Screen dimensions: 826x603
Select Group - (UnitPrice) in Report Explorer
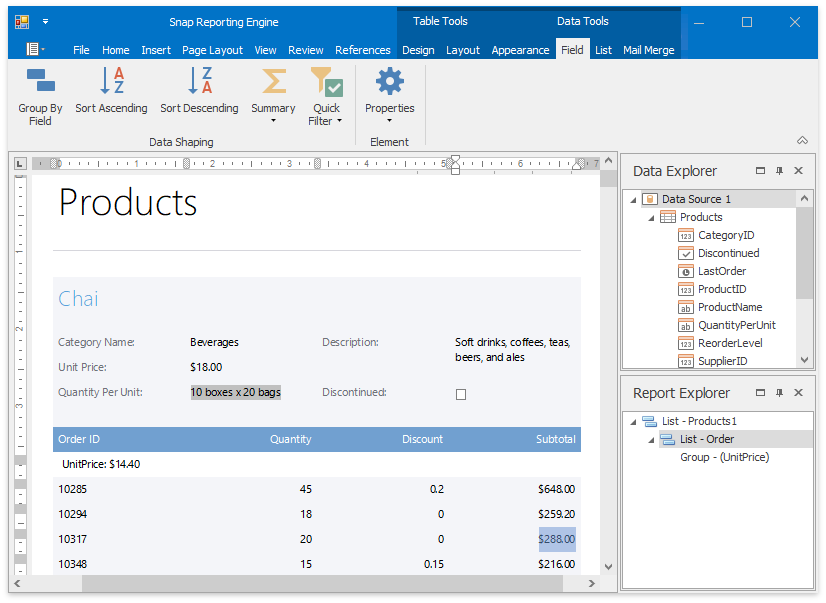pos(724,457)
